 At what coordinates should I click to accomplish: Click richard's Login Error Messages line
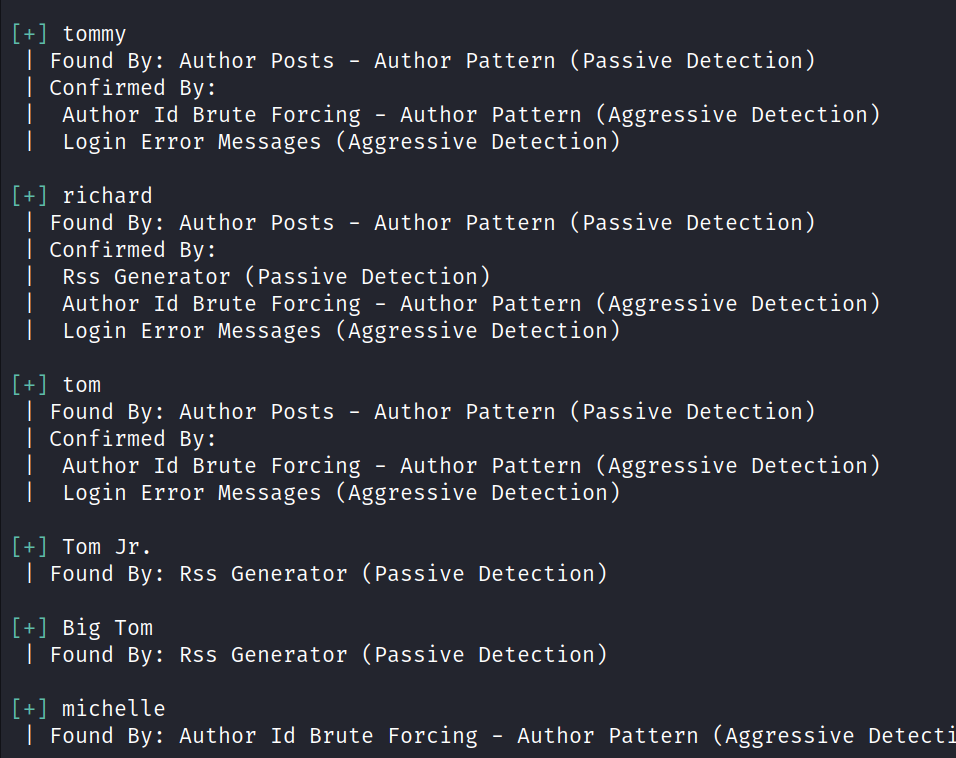click(341, 331)
